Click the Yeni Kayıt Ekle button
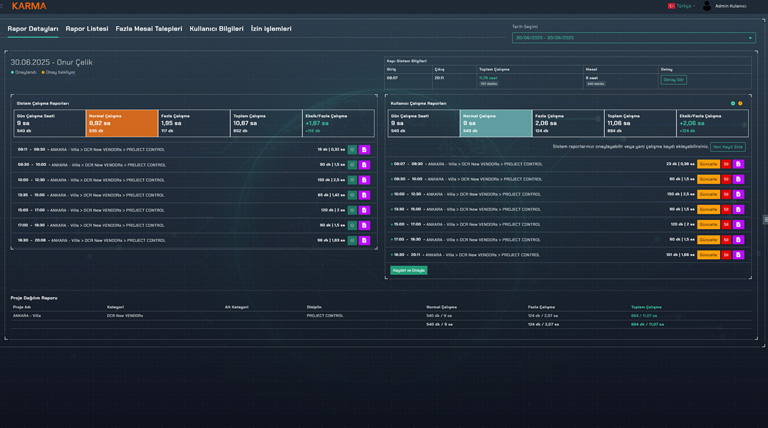The height and width of the screenshot is (428, 768). click(727, 147)
